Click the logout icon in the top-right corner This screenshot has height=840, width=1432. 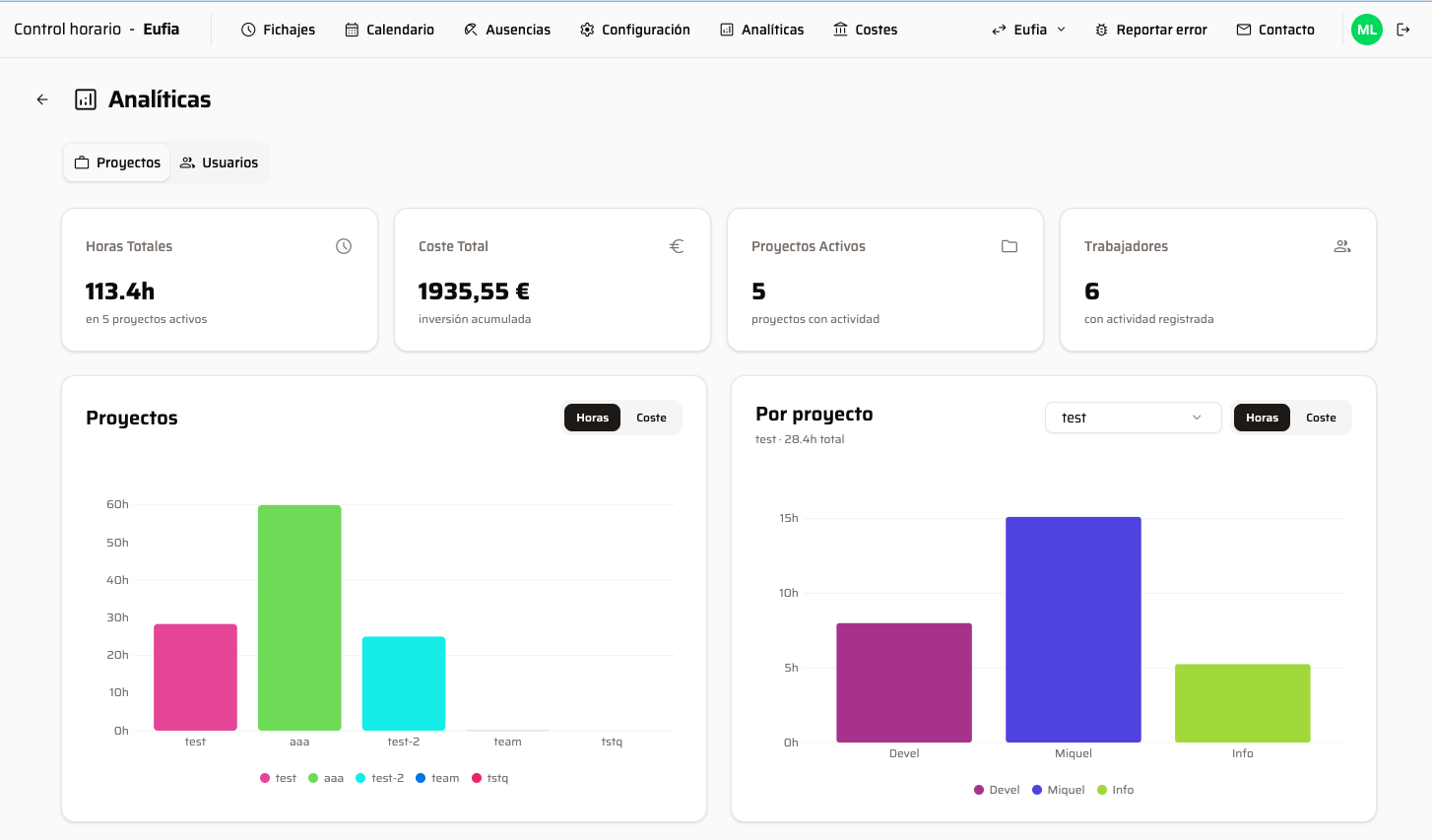pos(1403,30)
